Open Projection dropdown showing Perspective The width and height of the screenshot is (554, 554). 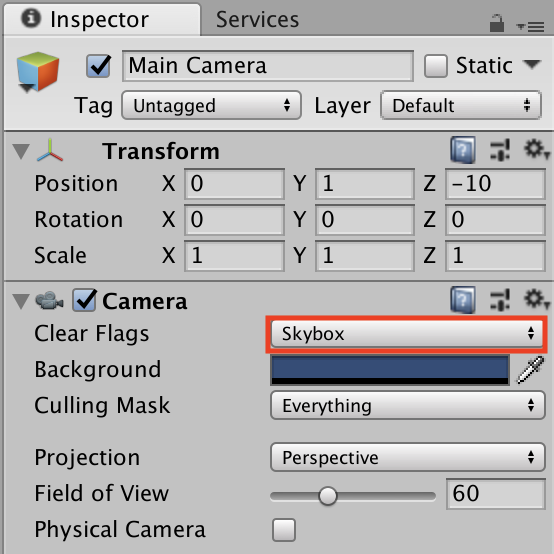[x=408, y=457]
